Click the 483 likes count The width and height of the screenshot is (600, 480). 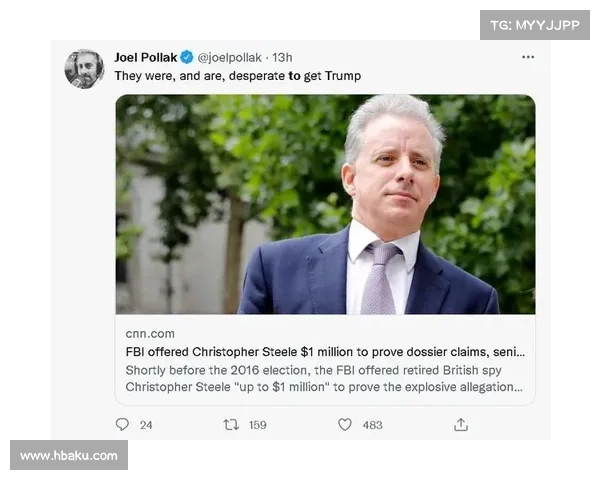pos(372,425)
